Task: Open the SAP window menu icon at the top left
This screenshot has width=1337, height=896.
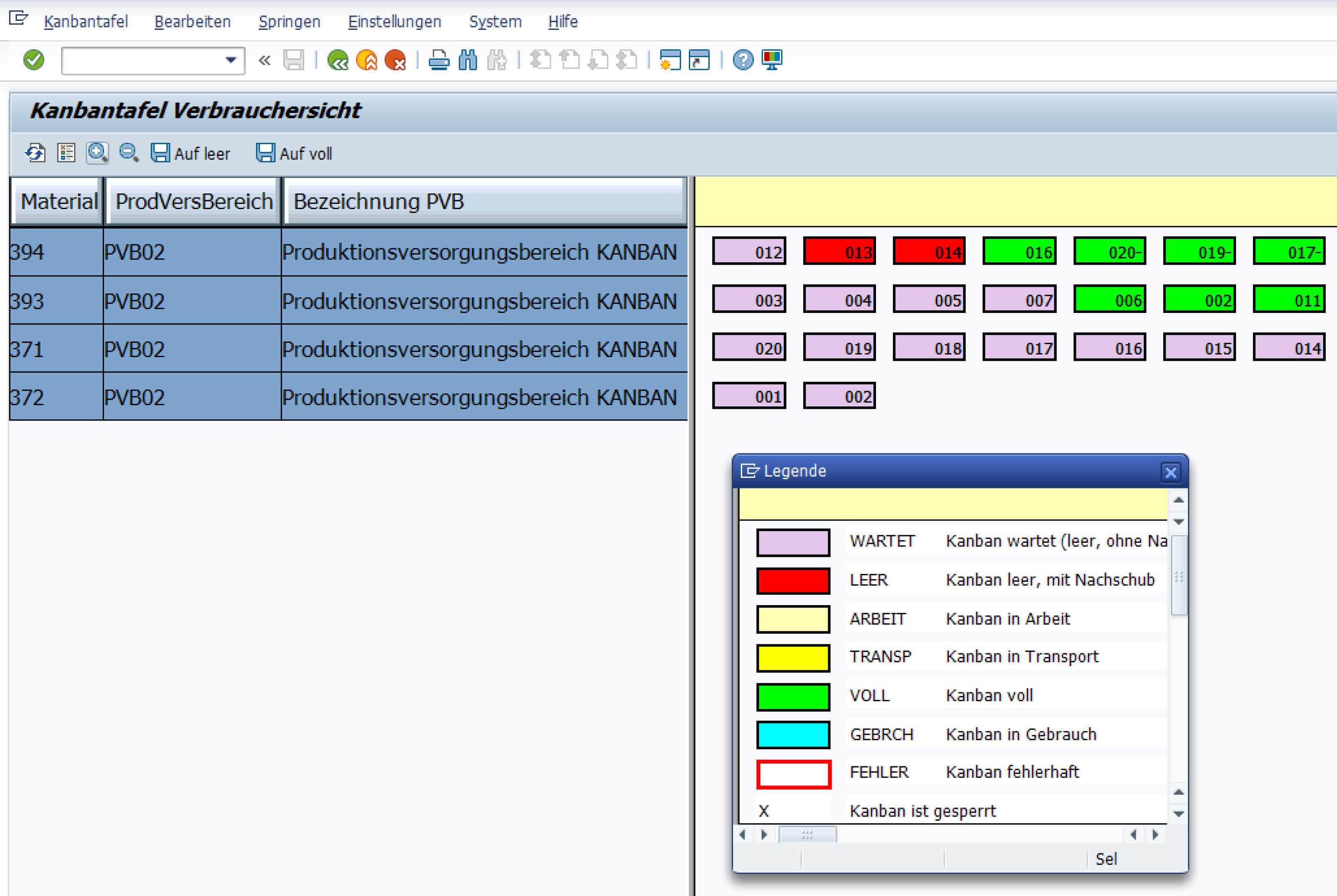Action: 18,19
